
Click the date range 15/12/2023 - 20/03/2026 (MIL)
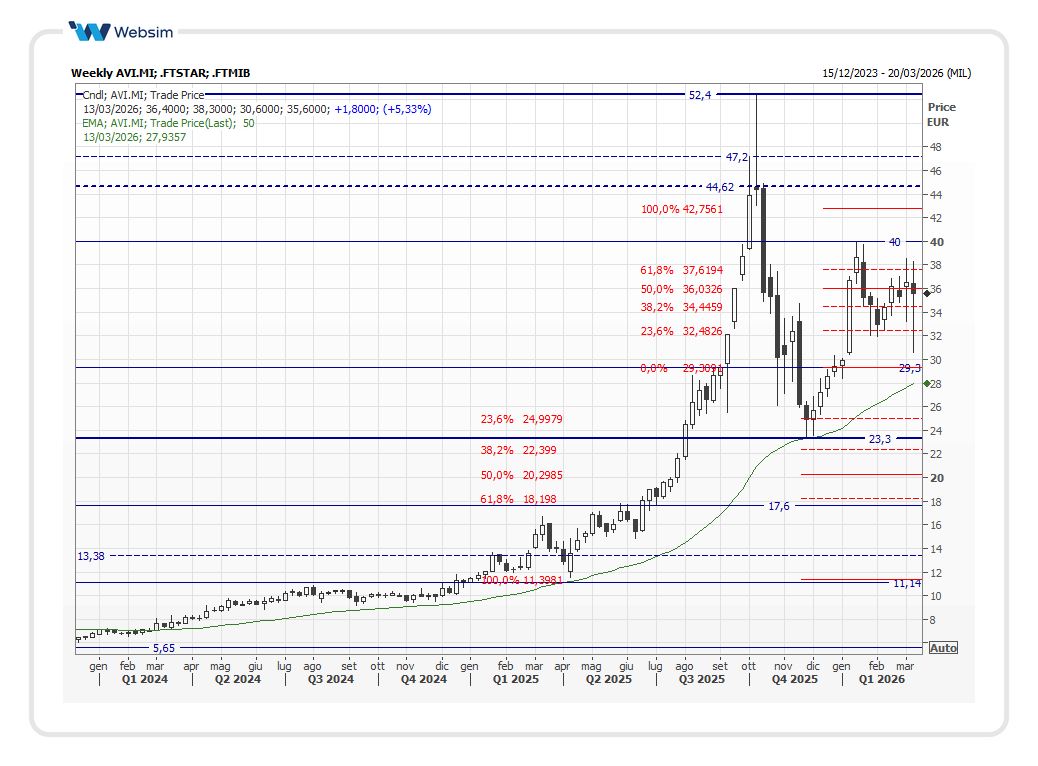tap(896, 73)
